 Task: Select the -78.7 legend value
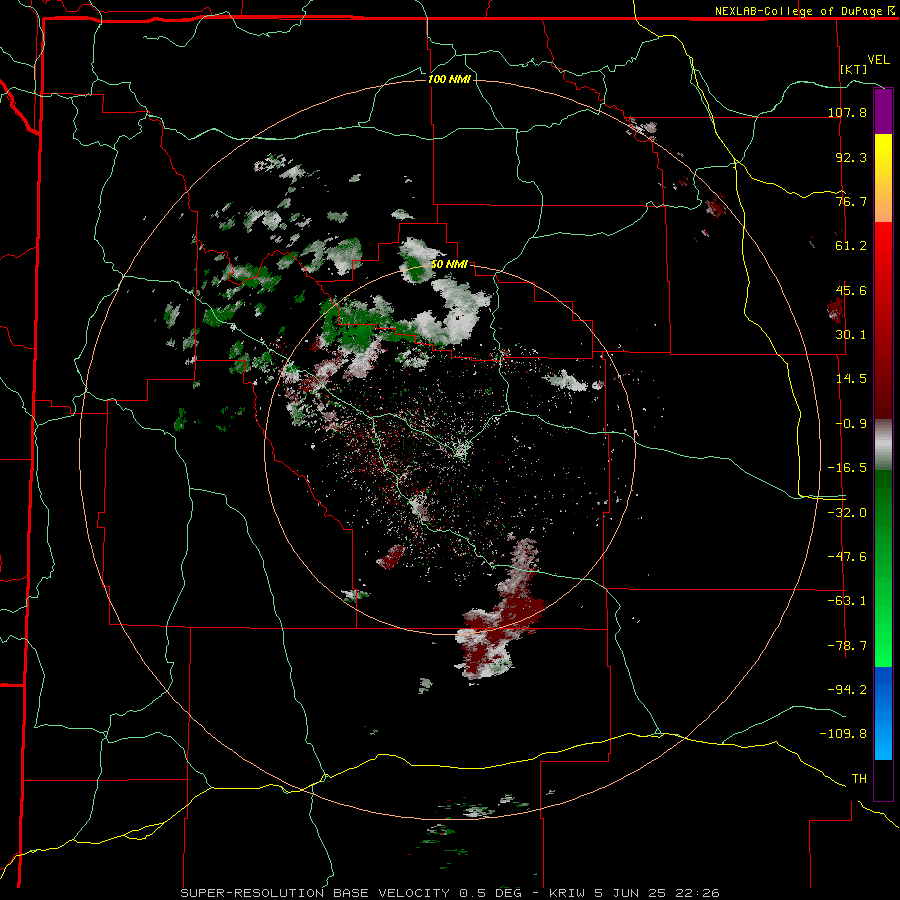pos(847,645)
